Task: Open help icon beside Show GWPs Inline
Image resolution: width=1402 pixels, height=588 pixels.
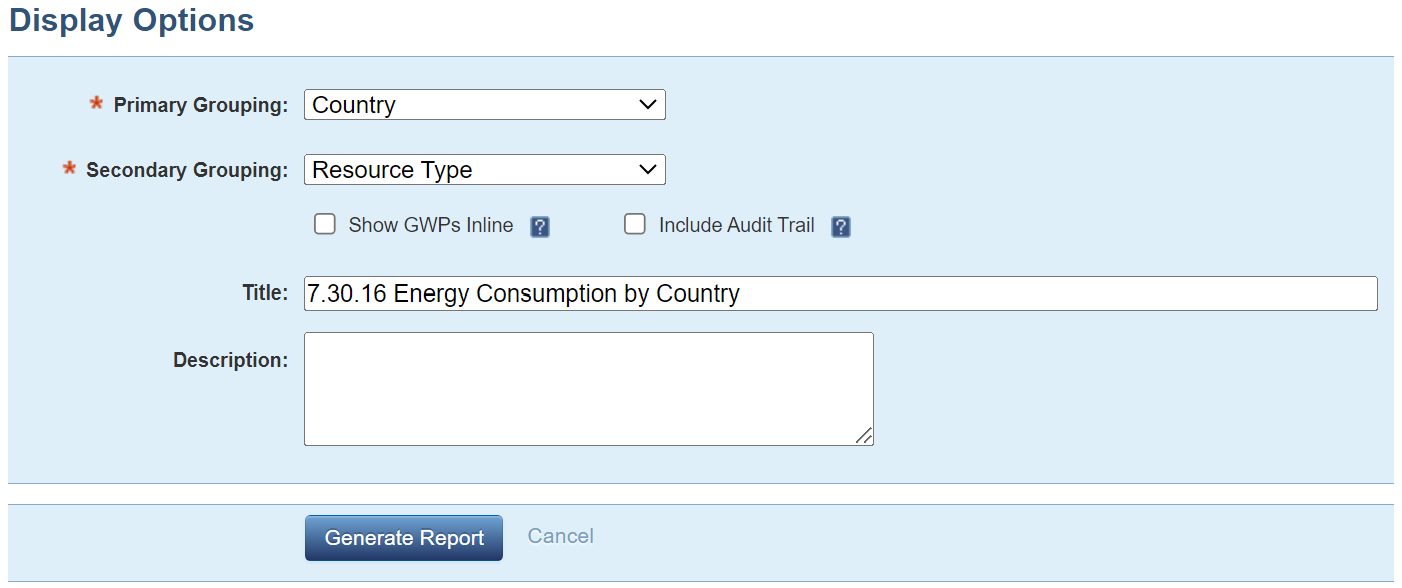Action: point(540,227)
